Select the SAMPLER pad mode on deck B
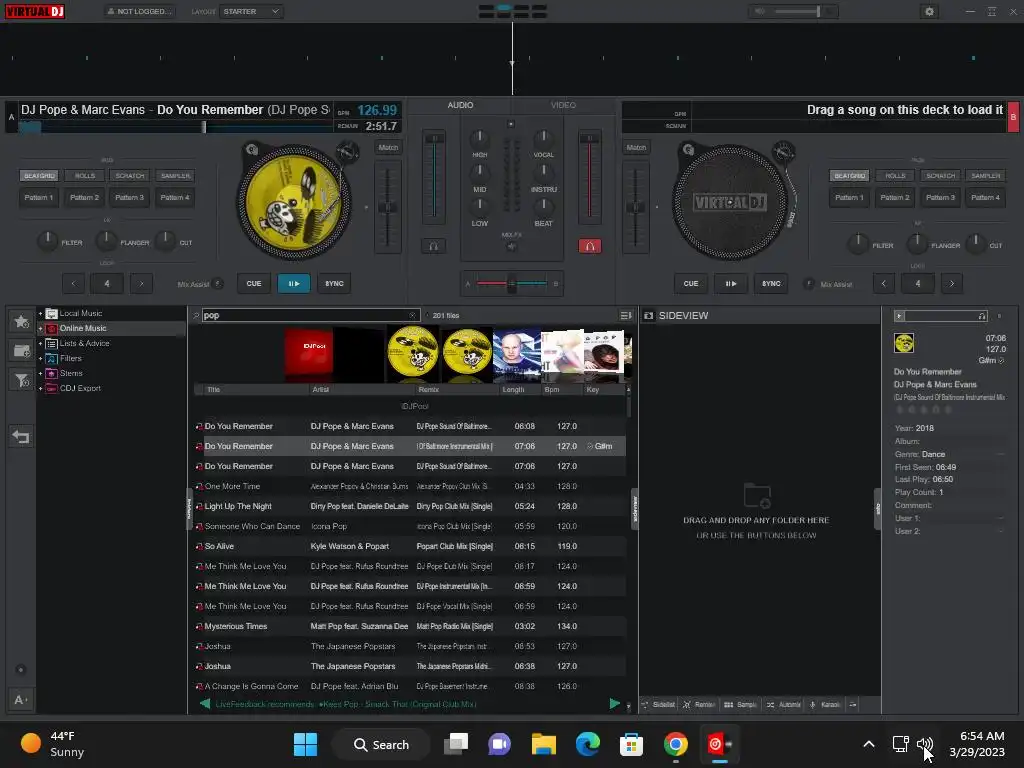The height and width of the screenshot is (768, 1024). tap(985, 176)
